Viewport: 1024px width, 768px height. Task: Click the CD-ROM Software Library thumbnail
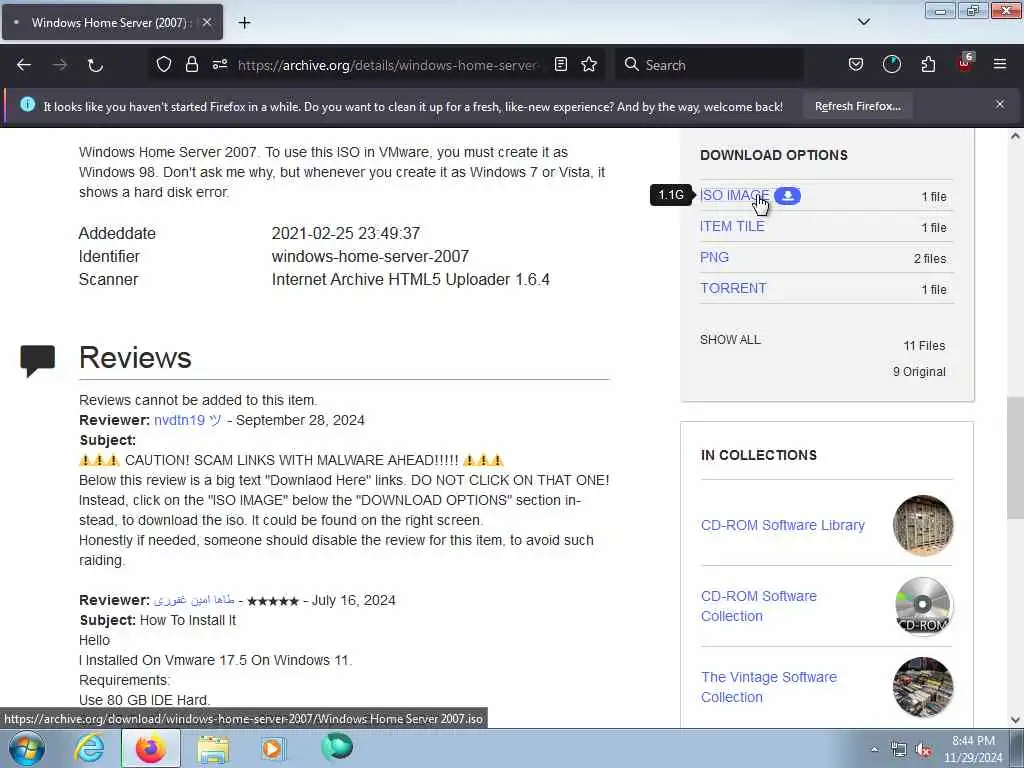923,525
